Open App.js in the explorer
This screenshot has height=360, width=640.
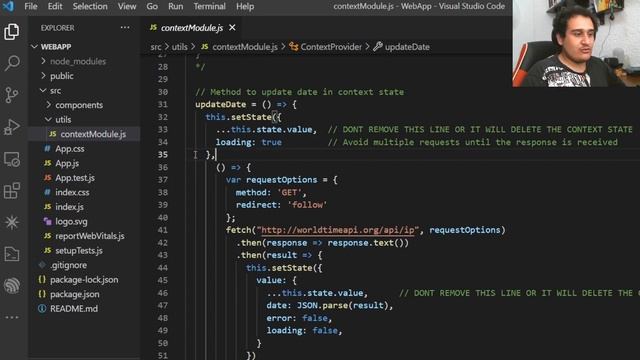tap(67, 163)
